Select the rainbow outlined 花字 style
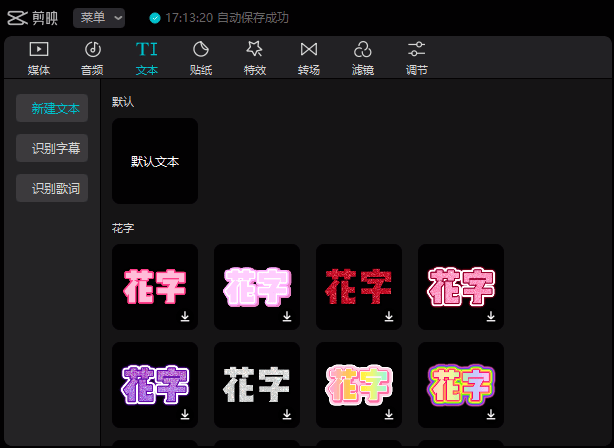The image size is (614, 448). [461, 385]
